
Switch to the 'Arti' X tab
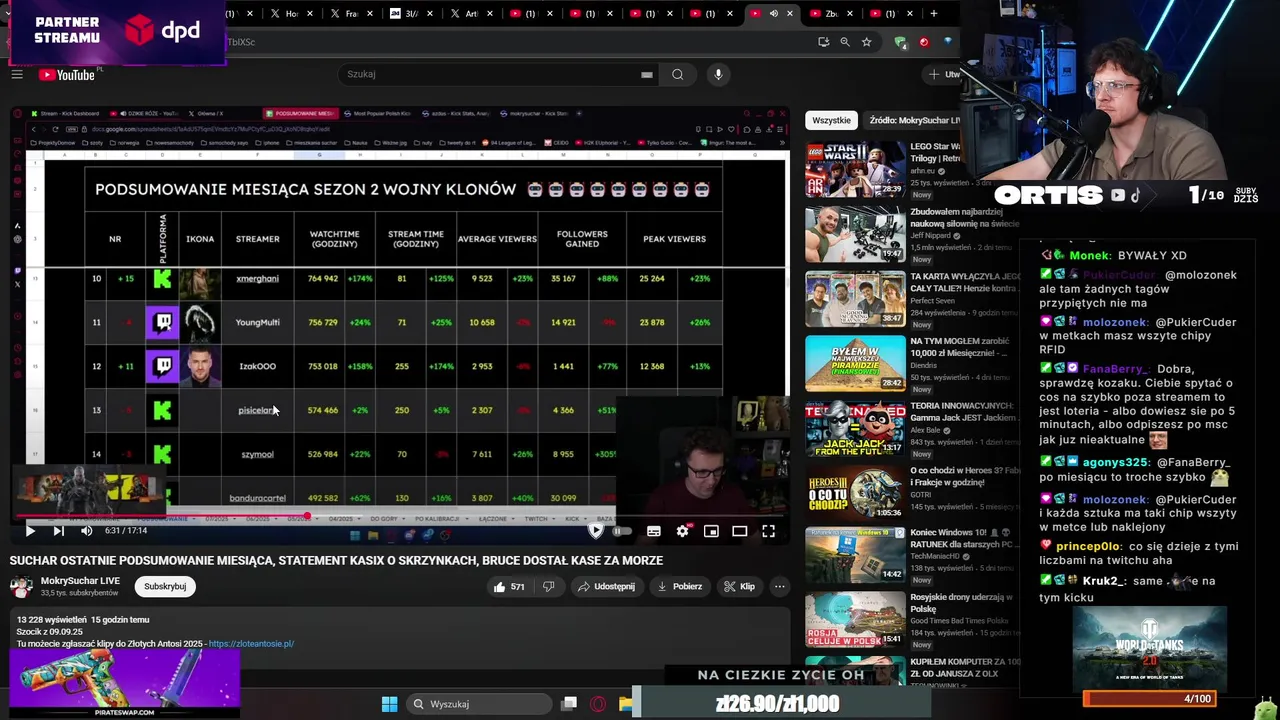(x=471, y=14)
